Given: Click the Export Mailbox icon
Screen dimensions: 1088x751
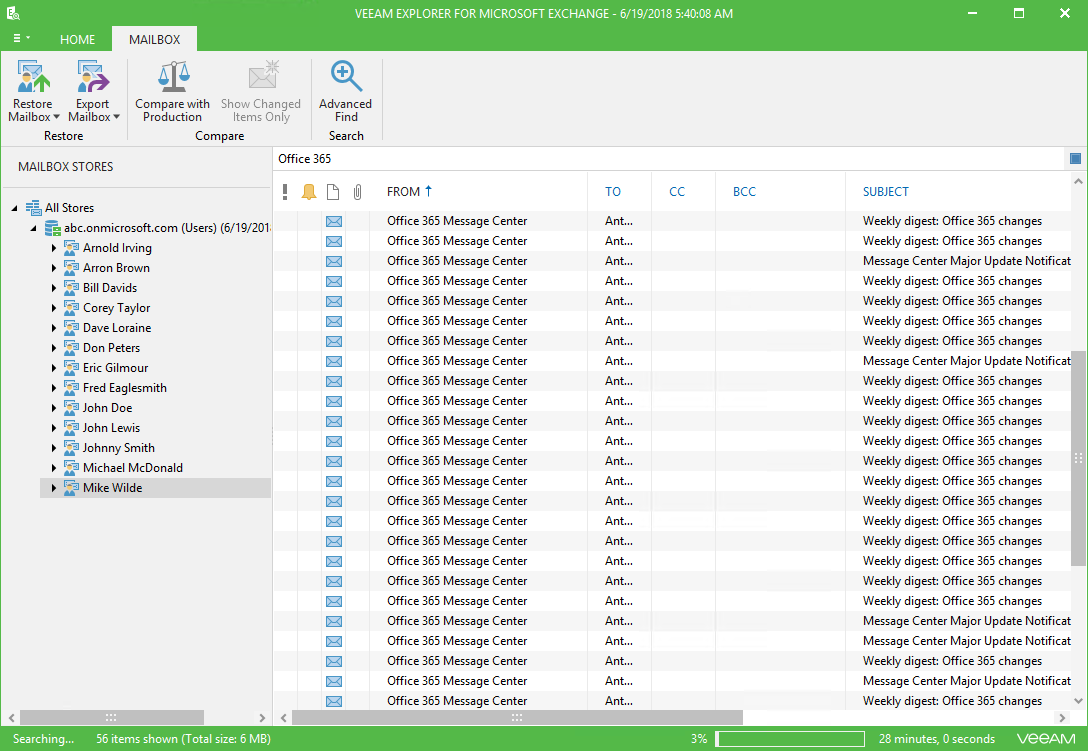Looking at the screenshot, I should 93,76.
